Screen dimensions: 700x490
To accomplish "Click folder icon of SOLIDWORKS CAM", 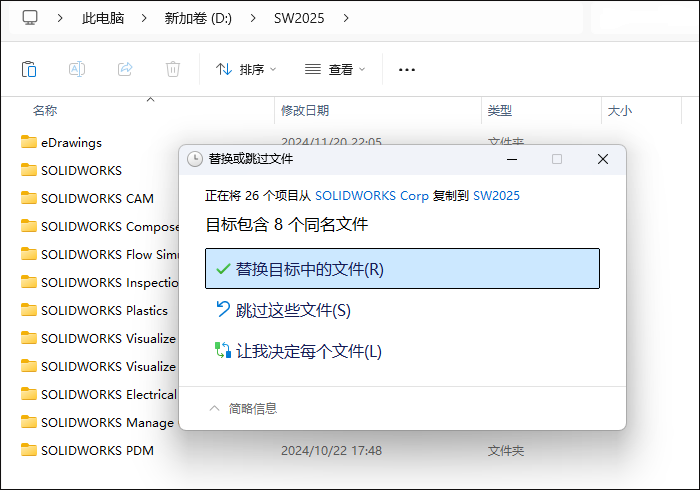I will 29,198.
